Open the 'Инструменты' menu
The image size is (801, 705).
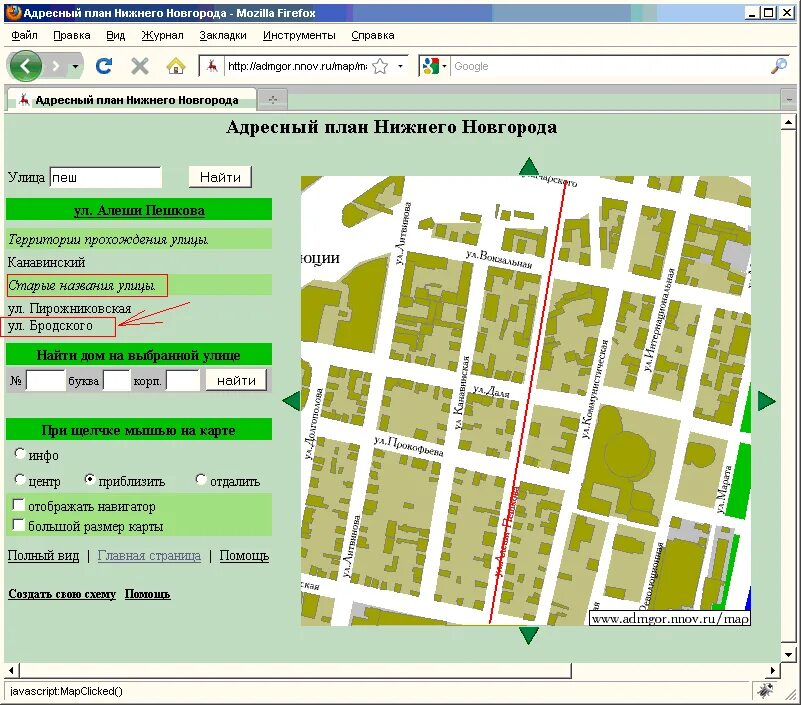pos(299,35)
